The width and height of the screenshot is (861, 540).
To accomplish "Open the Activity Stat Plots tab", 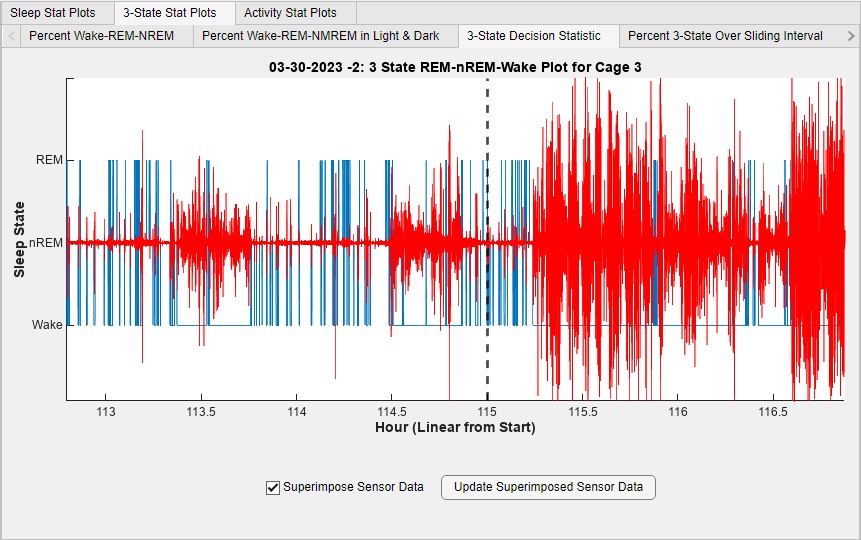I will click(290, 13).
